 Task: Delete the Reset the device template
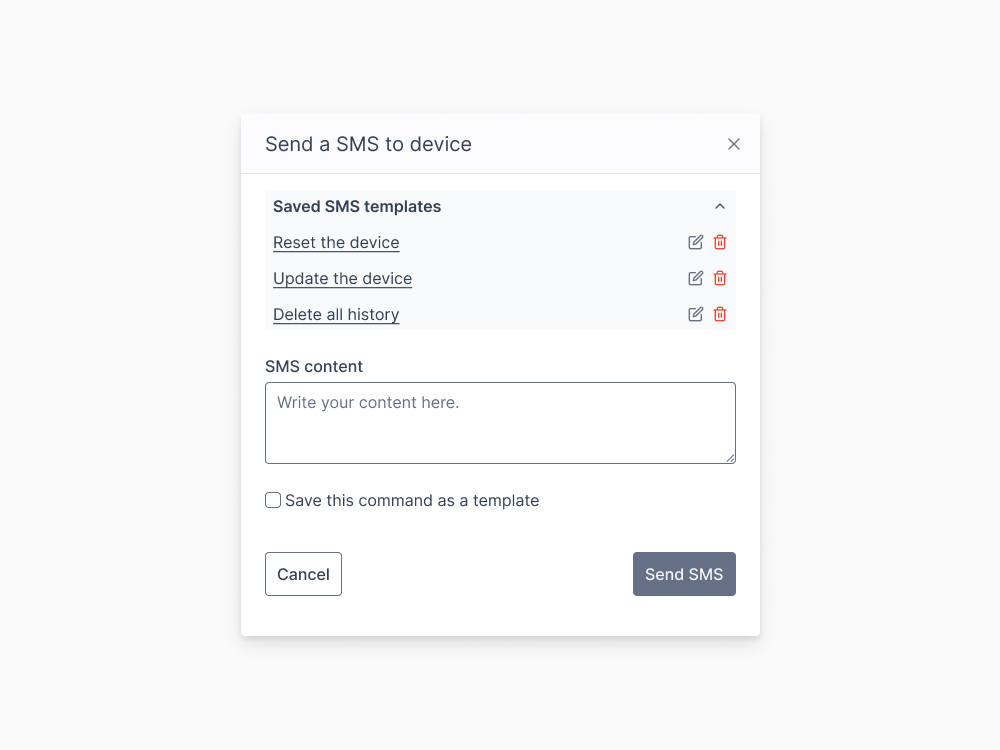click(x=720, y=242)
